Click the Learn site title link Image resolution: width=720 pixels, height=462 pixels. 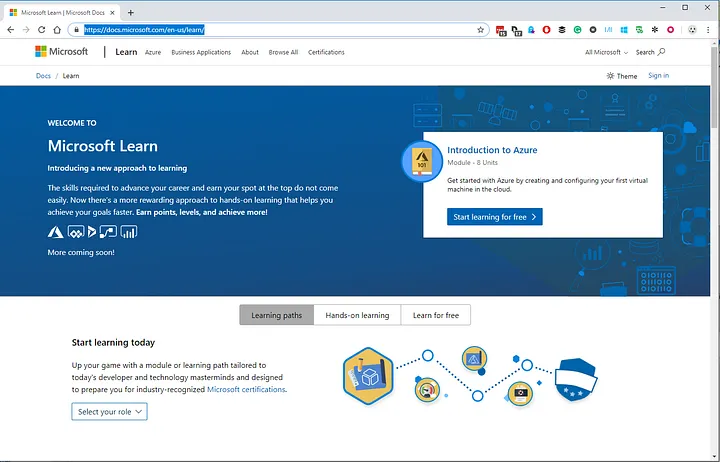click(126, 52)
